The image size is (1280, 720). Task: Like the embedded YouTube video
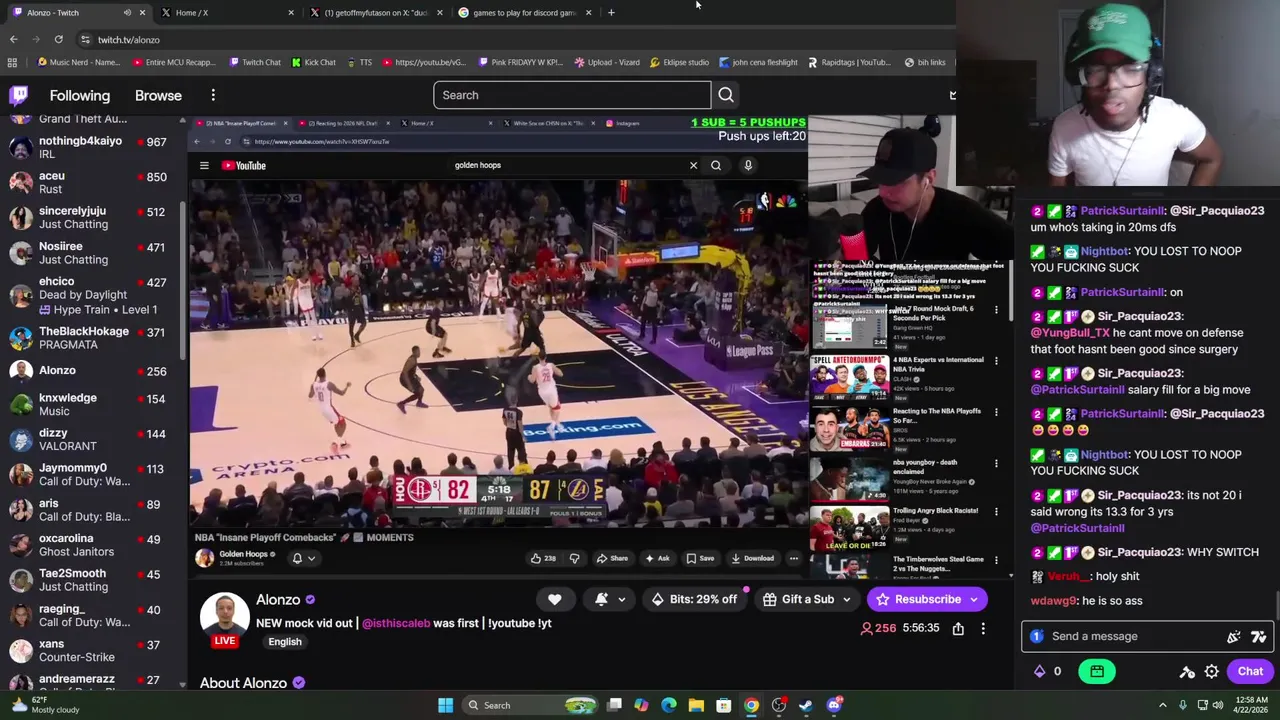click(542, 558)
